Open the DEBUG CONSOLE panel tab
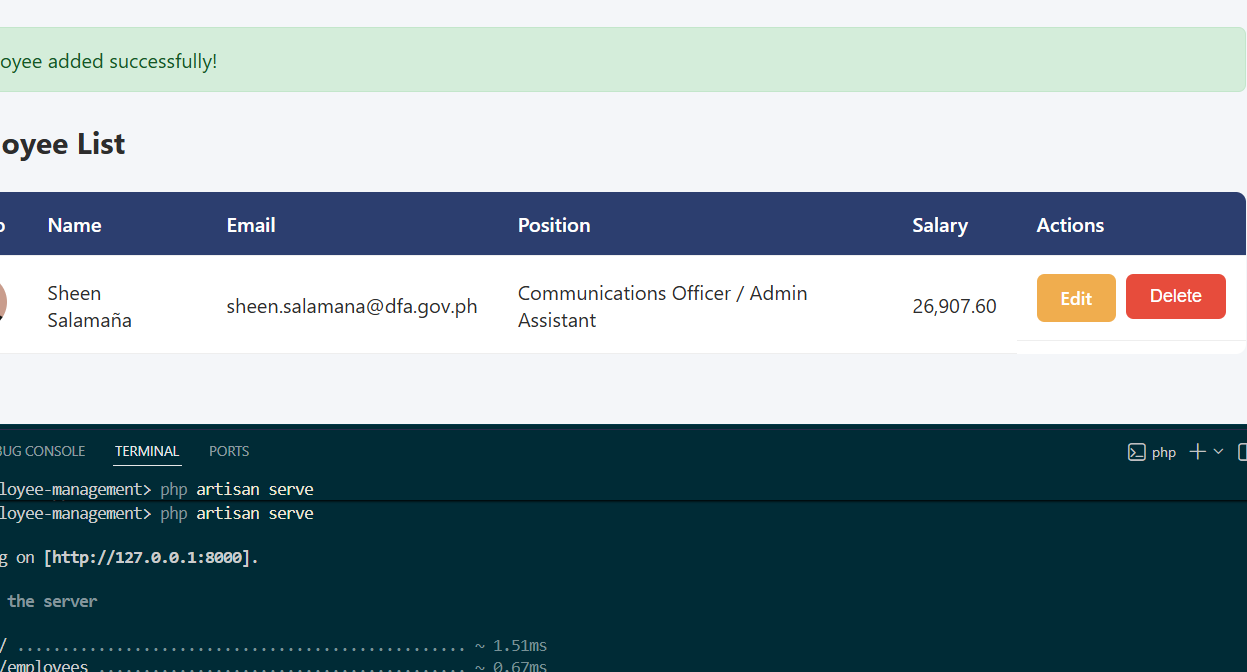The image size is (1247, 672). click(42, 451)
